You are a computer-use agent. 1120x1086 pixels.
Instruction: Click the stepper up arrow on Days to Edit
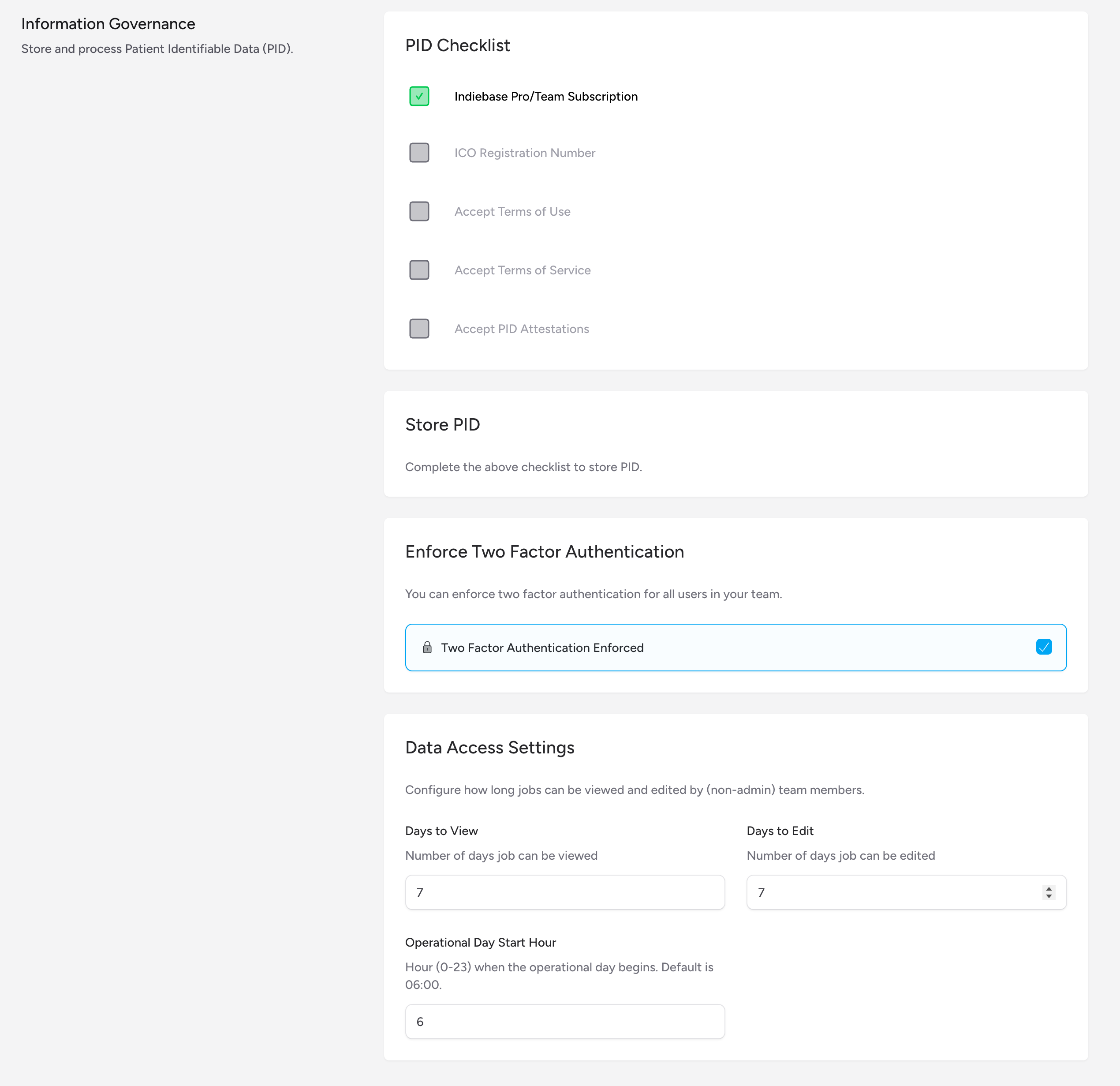pyautogui.click(x=1048, y=888)
